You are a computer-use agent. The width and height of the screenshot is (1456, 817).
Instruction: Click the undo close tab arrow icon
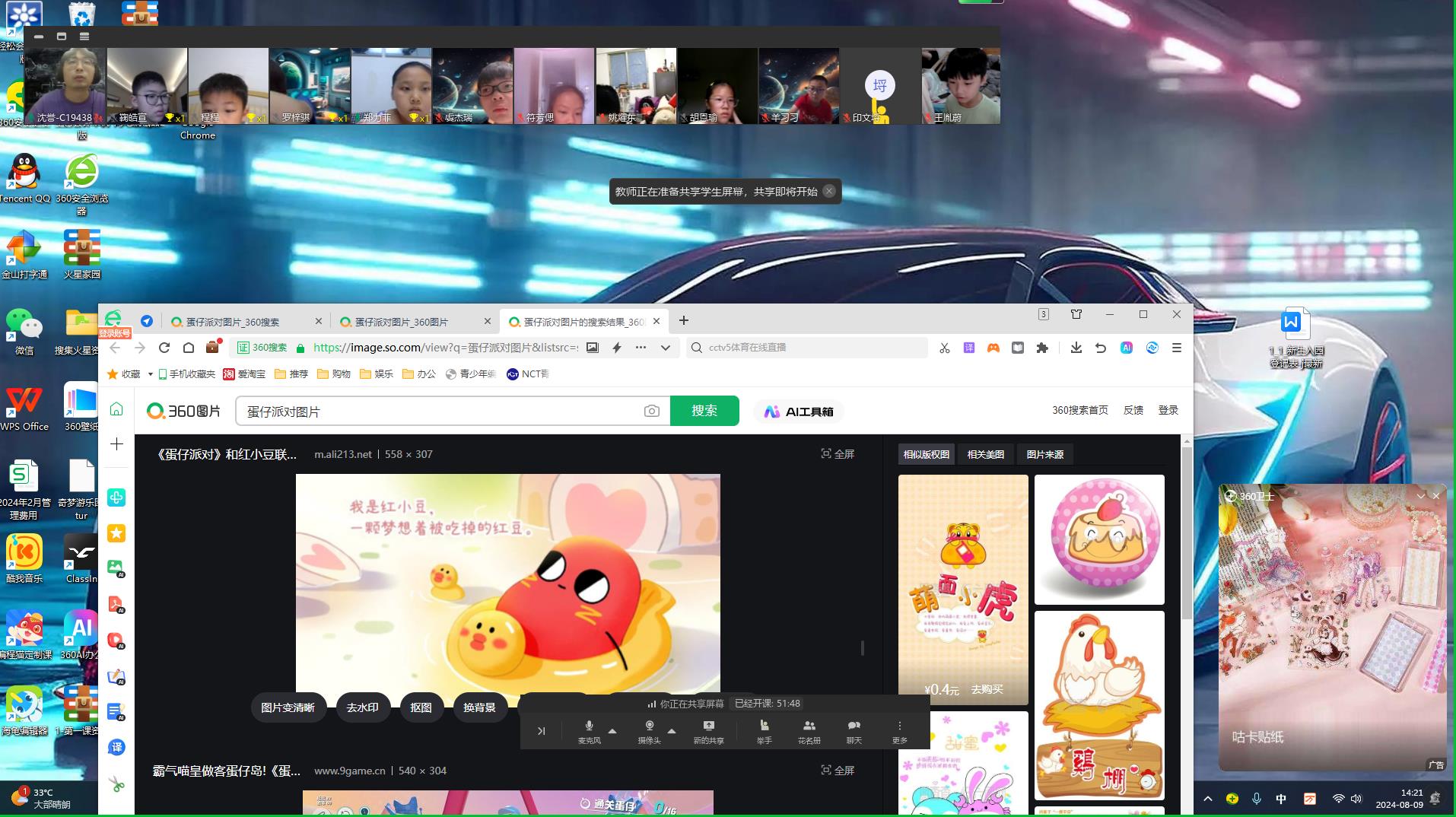pyautogui.click(x=1101, y=348)
